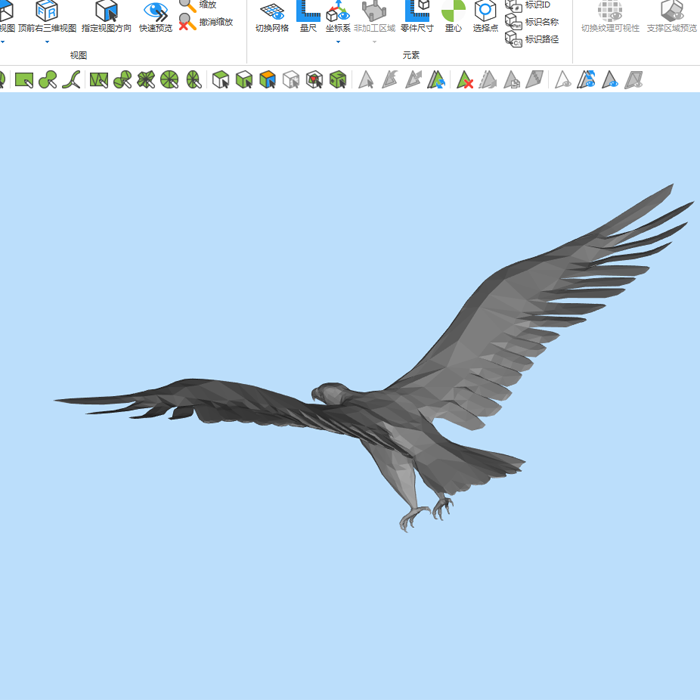This screenshot has height=700, width=700.
Task: Select the green segmented ellipse marking tool
Action: [x=193, y=80]
